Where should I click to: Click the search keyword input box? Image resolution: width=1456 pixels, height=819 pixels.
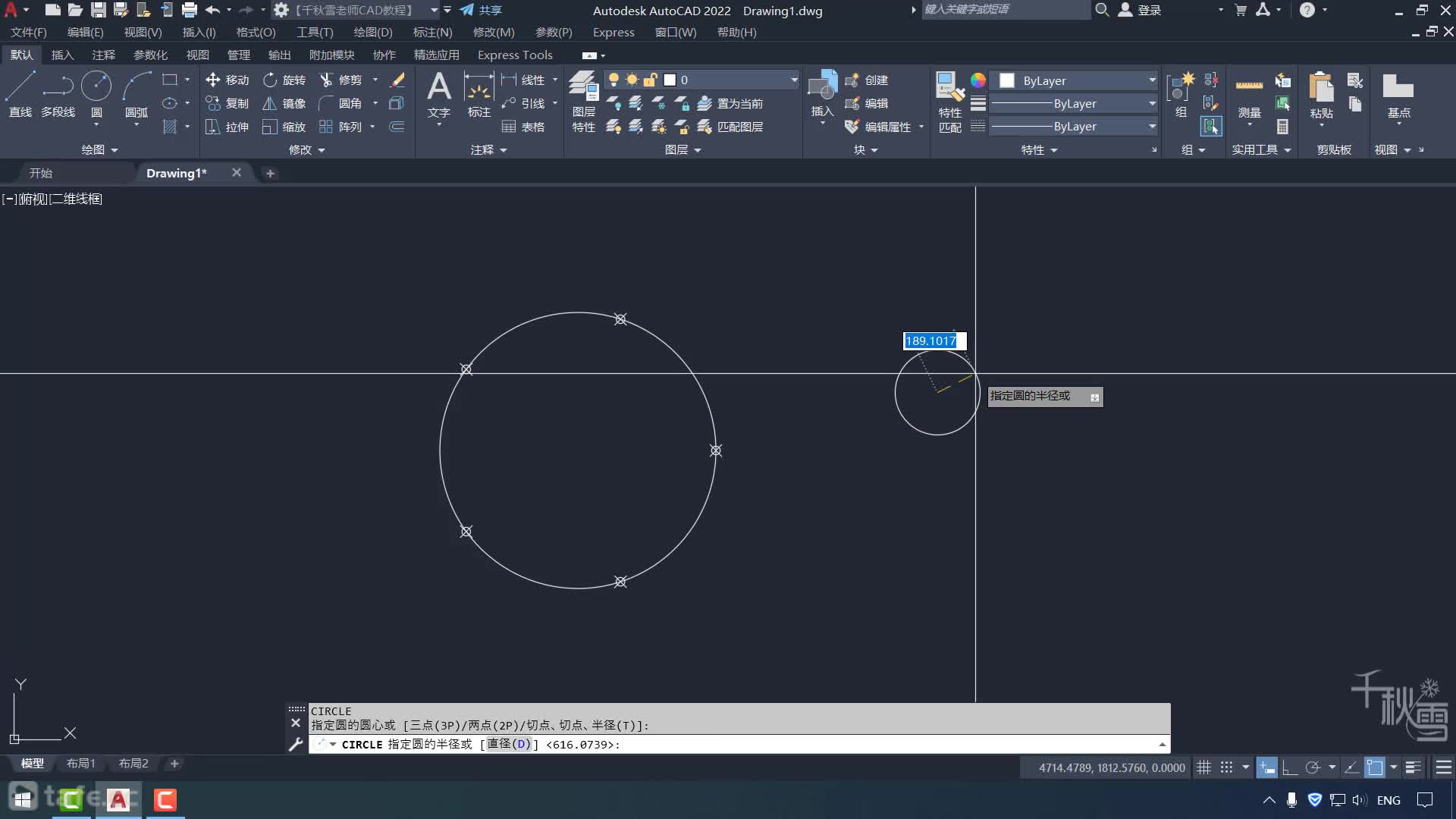[x=1005, y=10]
